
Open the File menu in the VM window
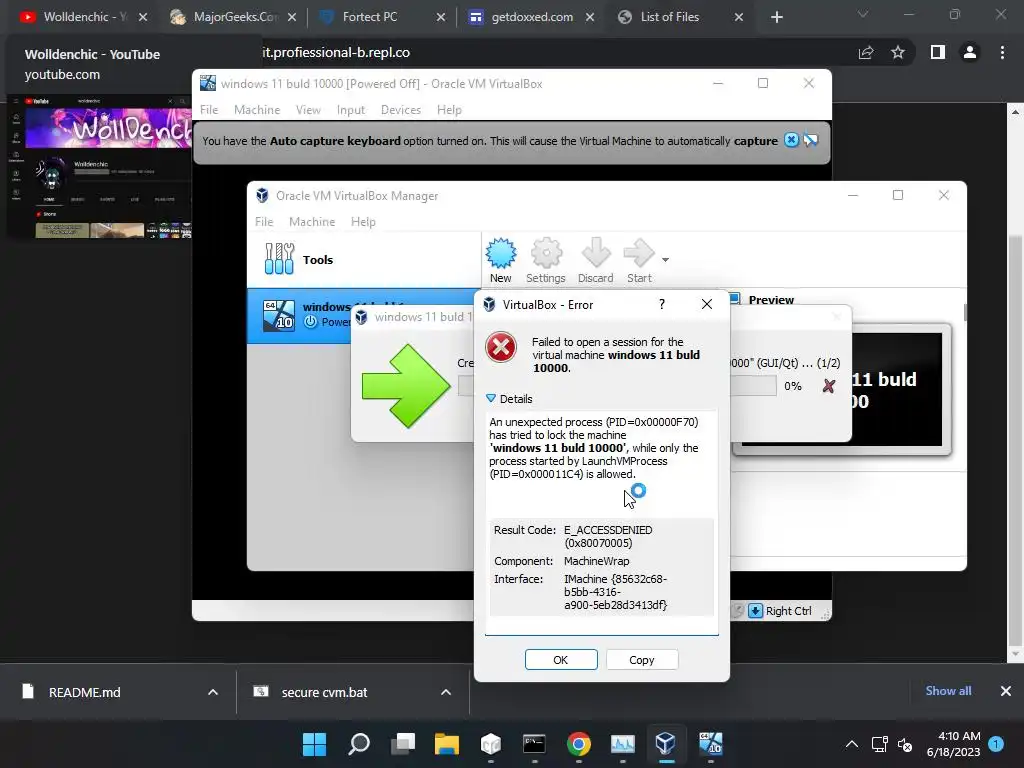[x=209, y=110]
